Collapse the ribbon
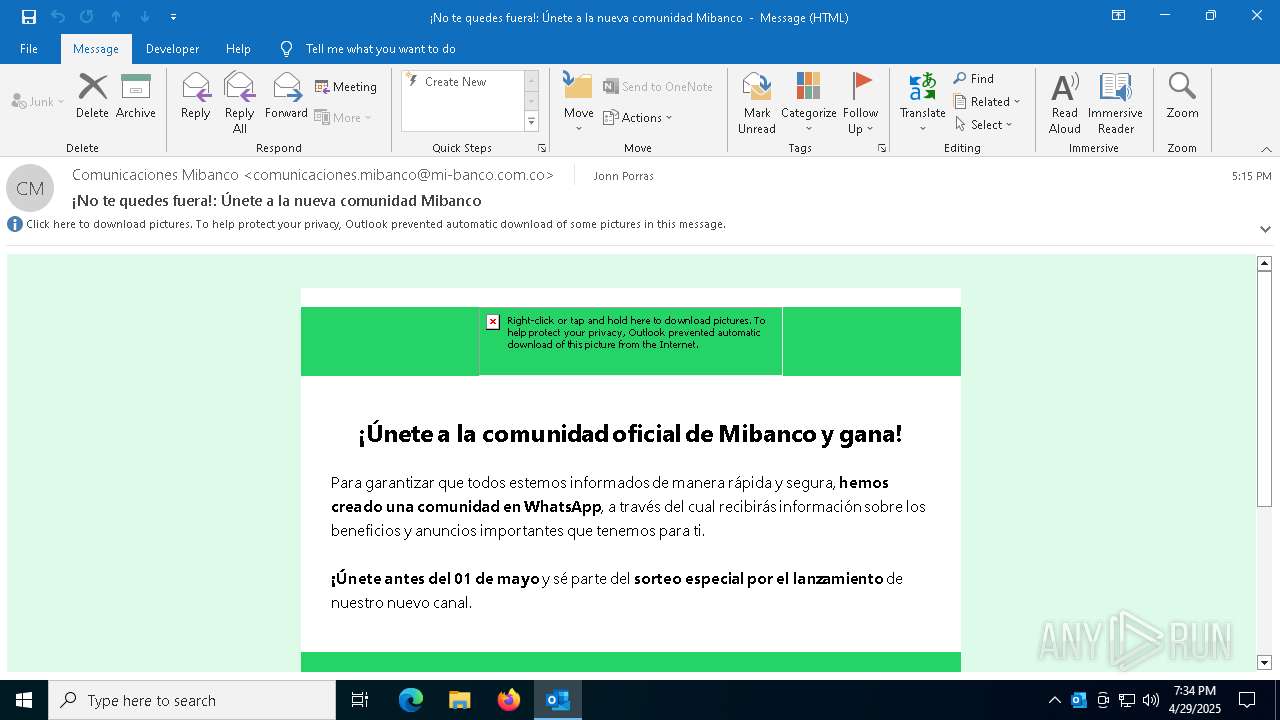This screenshot has width=1280, height=720. [x=1266, y=149]
